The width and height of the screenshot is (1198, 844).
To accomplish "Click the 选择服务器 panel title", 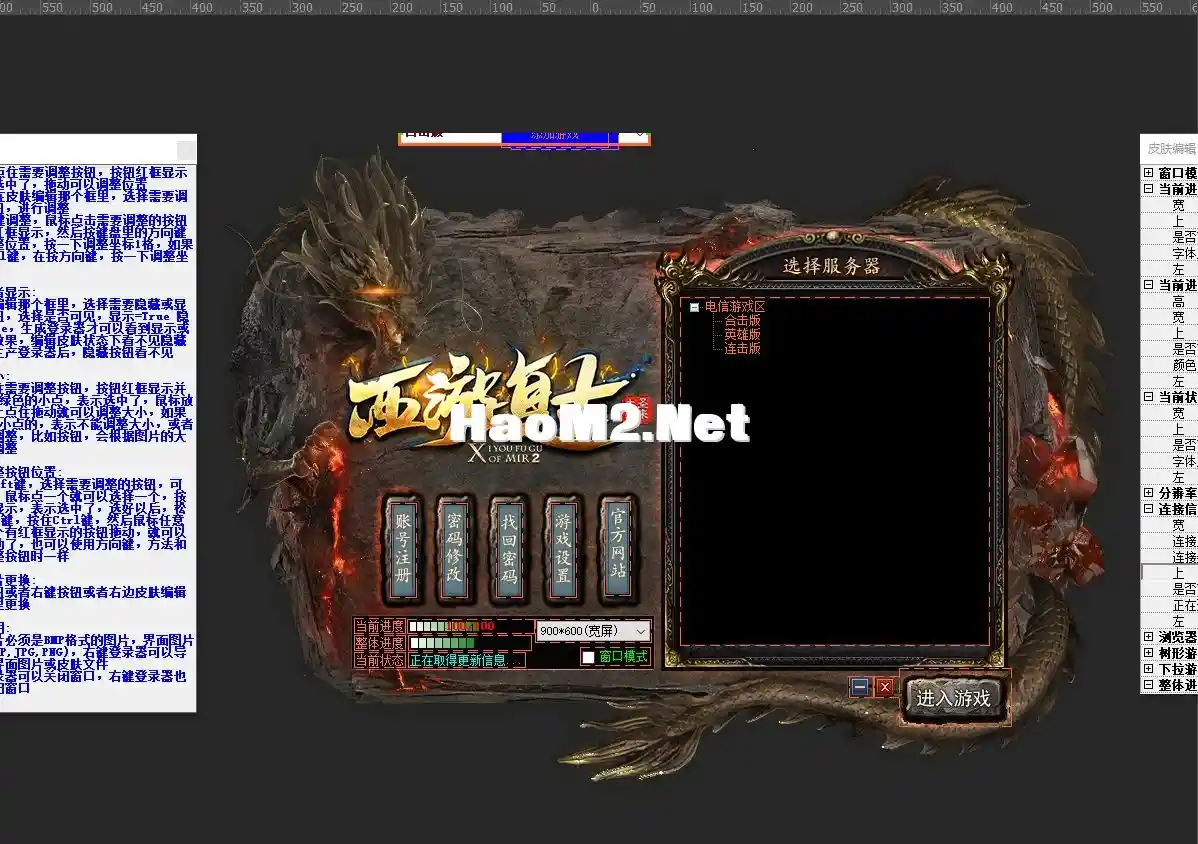I will [831, 266].
